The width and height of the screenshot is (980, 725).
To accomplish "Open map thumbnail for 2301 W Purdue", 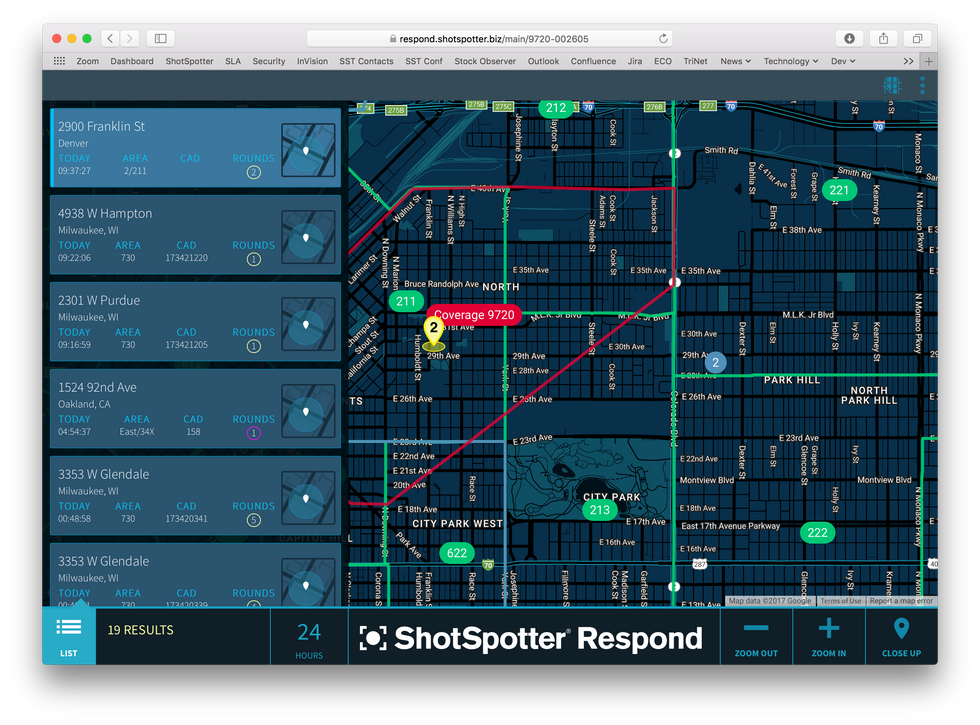I will 308,324.
